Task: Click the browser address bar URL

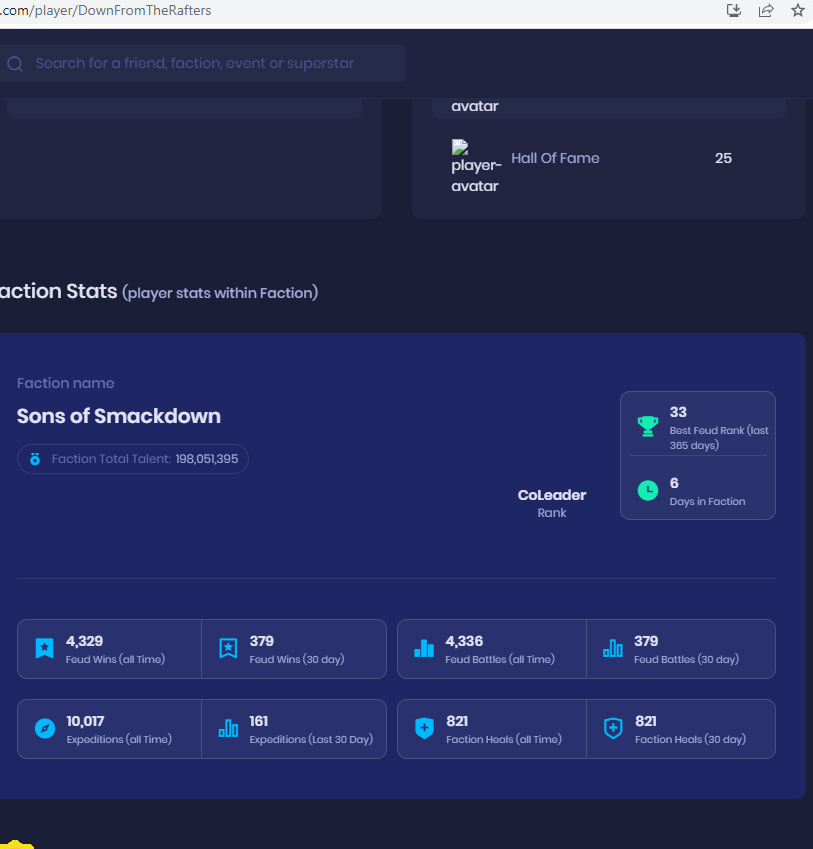Action: [106, 10]
